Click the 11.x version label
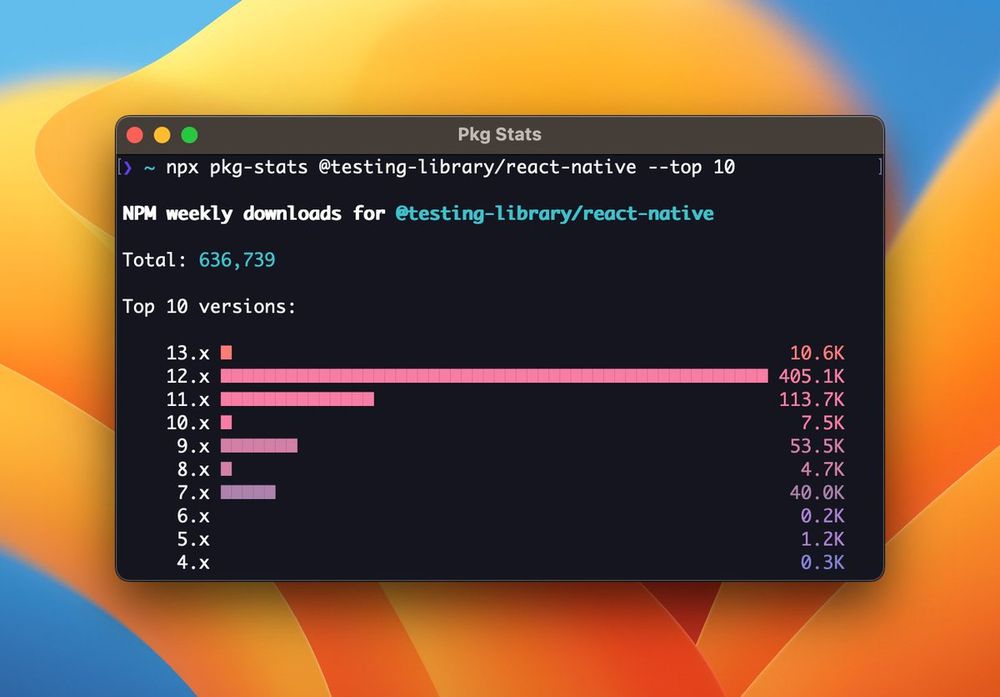The image size is (1000, 697). pos(188,399)
